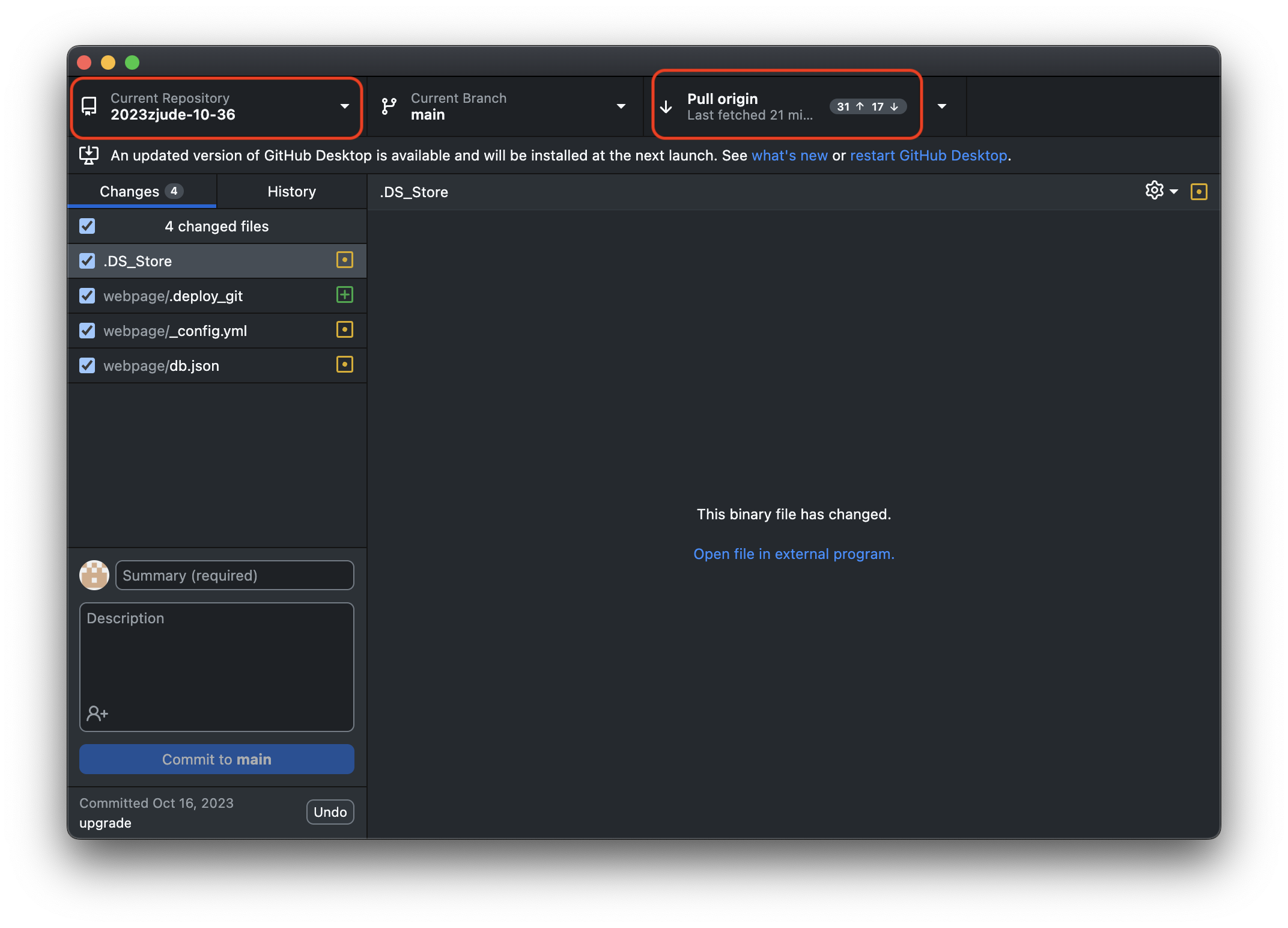Click the update available download icon

coord(89,155)
